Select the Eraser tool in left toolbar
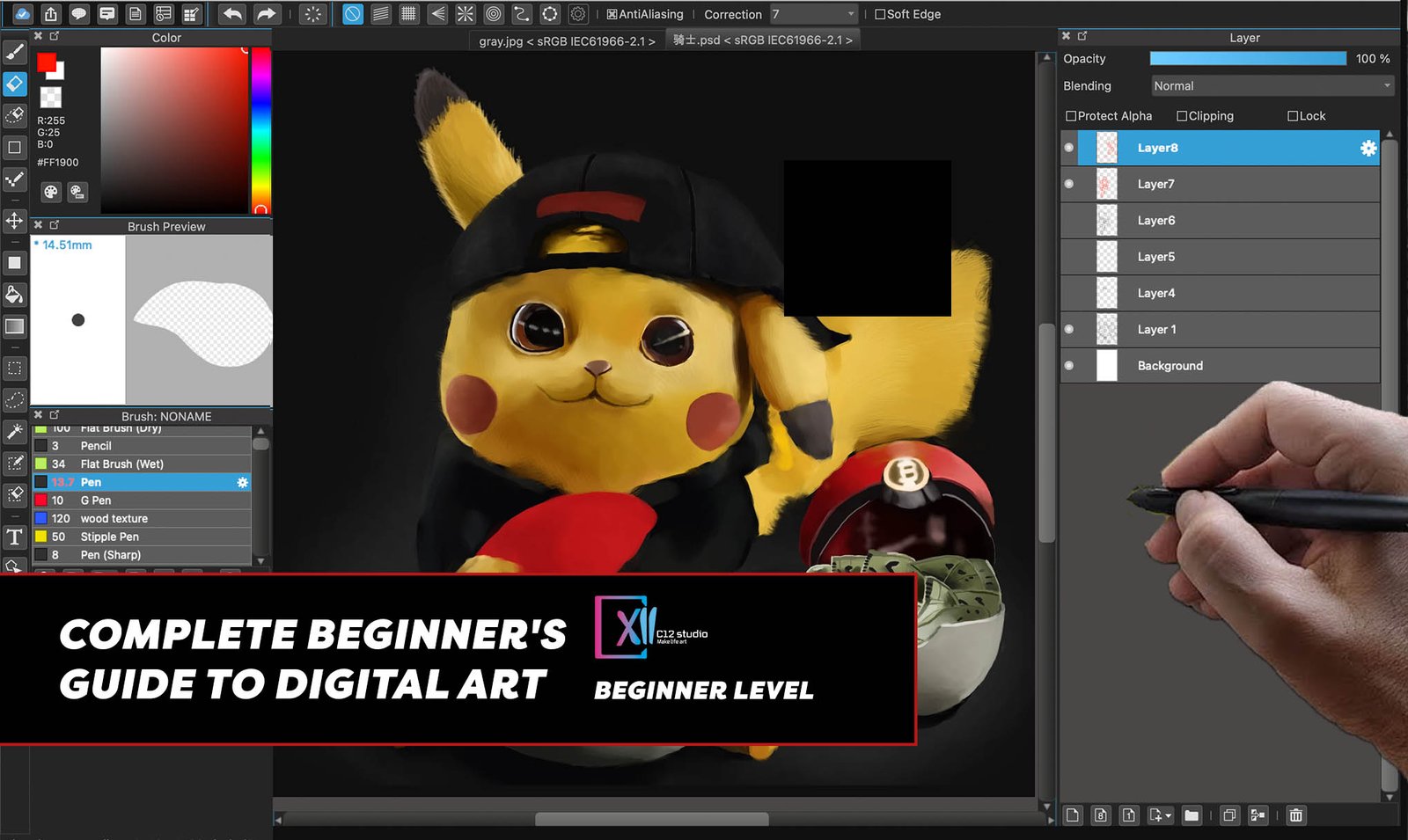1408x840 pixels. point(15,84)
